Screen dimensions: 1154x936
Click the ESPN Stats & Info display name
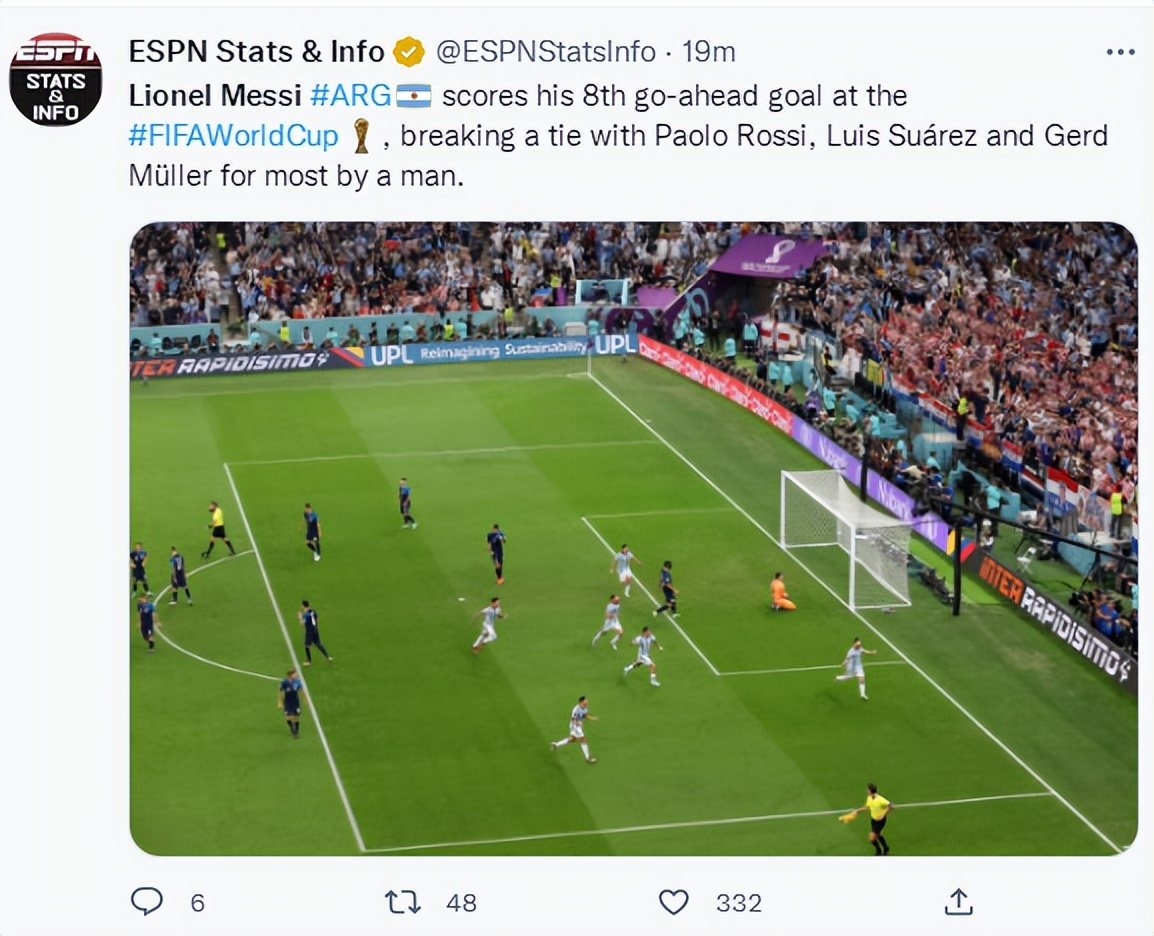point(257,52)
